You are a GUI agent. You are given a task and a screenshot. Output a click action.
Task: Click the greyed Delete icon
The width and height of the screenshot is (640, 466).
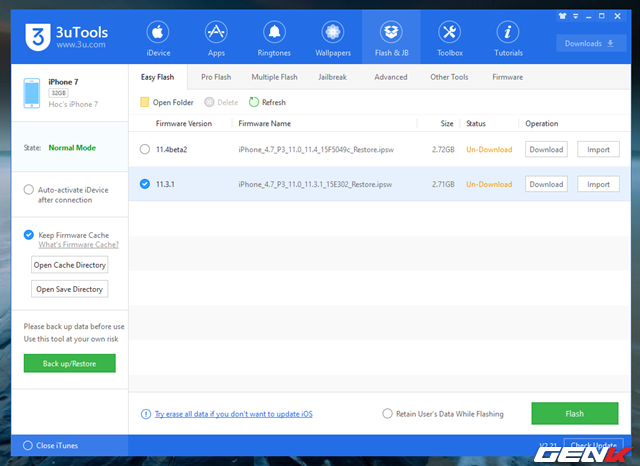[209, 102]
